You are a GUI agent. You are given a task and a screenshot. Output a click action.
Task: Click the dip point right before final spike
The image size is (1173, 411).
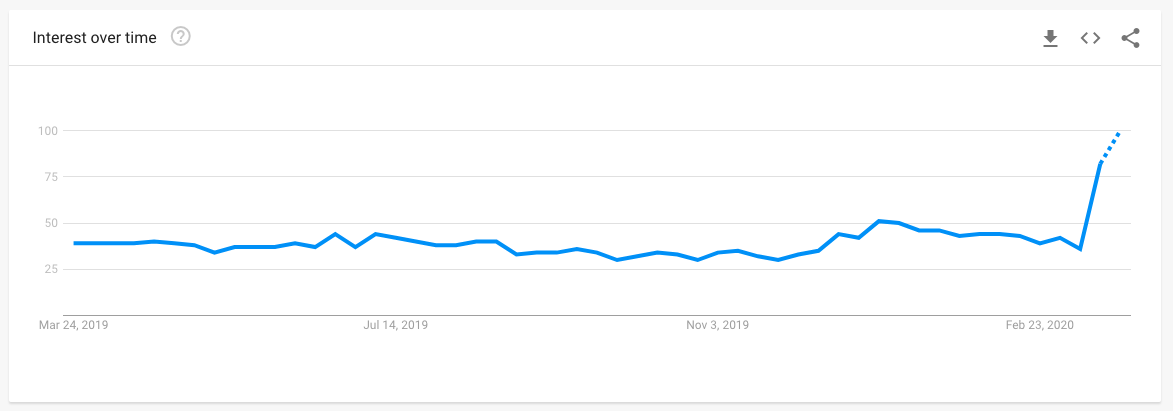click(x=1080, y=249)
